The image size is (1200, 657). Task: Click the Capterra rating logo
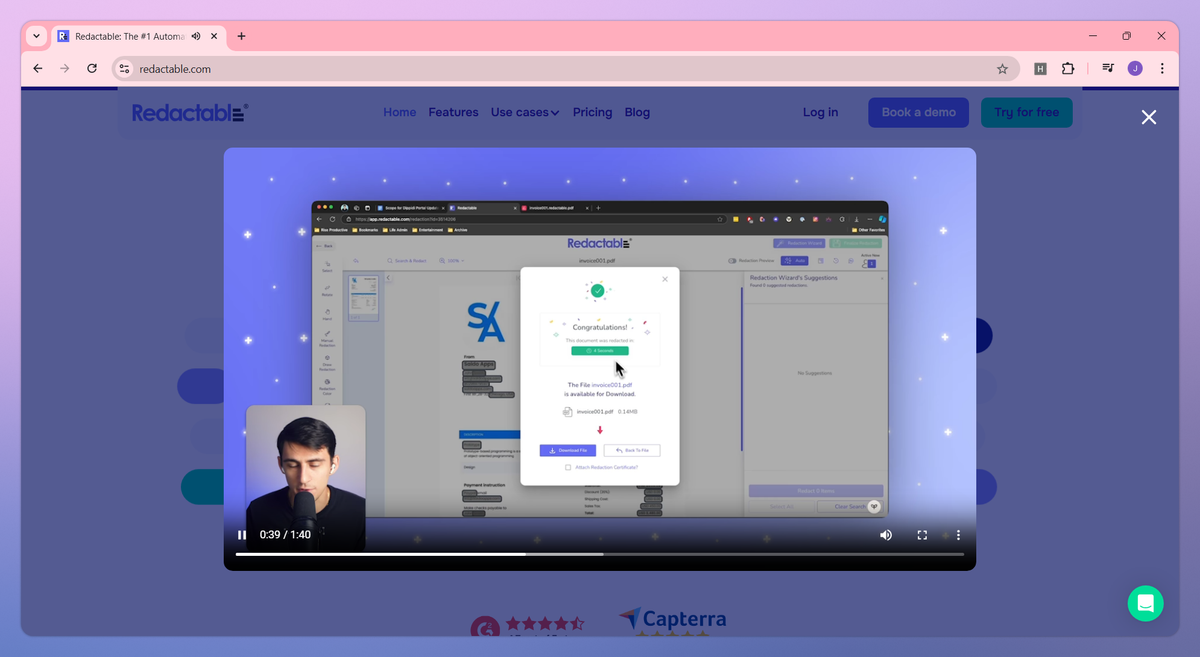pos(672,621)
